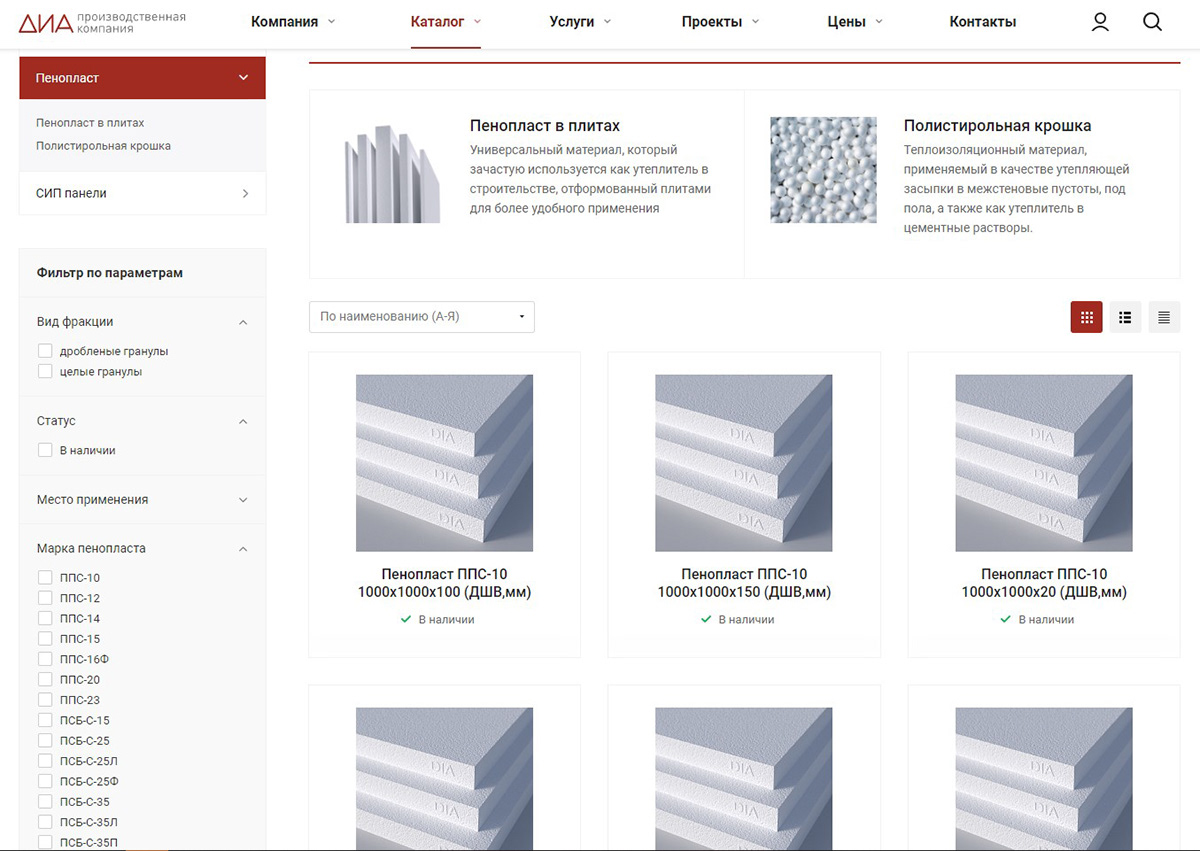Image resolution: width=1200 pixels, height=851 pixels.
Task: Open the Услуги menu
Action: (x=580, y=22)
